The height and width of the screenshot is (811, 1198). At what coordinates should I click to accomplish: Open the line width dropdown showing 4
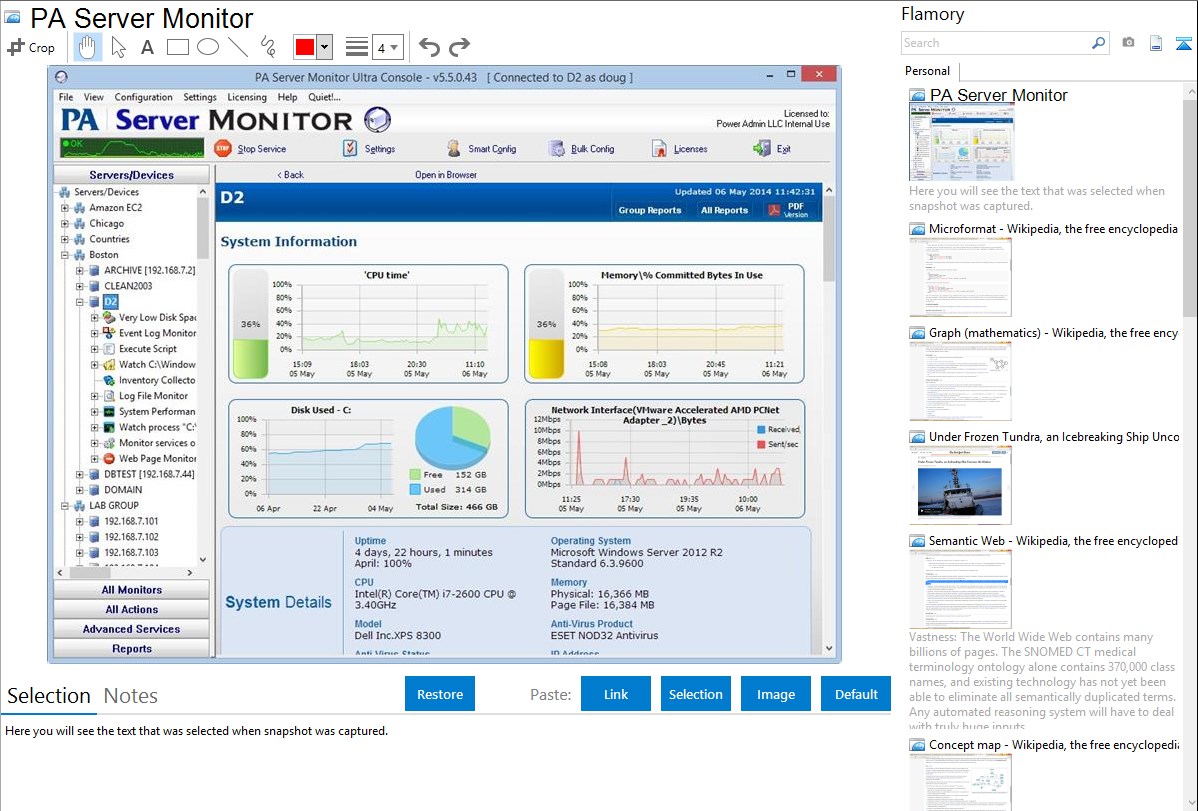pyautogui.click(x=387, y=47)
